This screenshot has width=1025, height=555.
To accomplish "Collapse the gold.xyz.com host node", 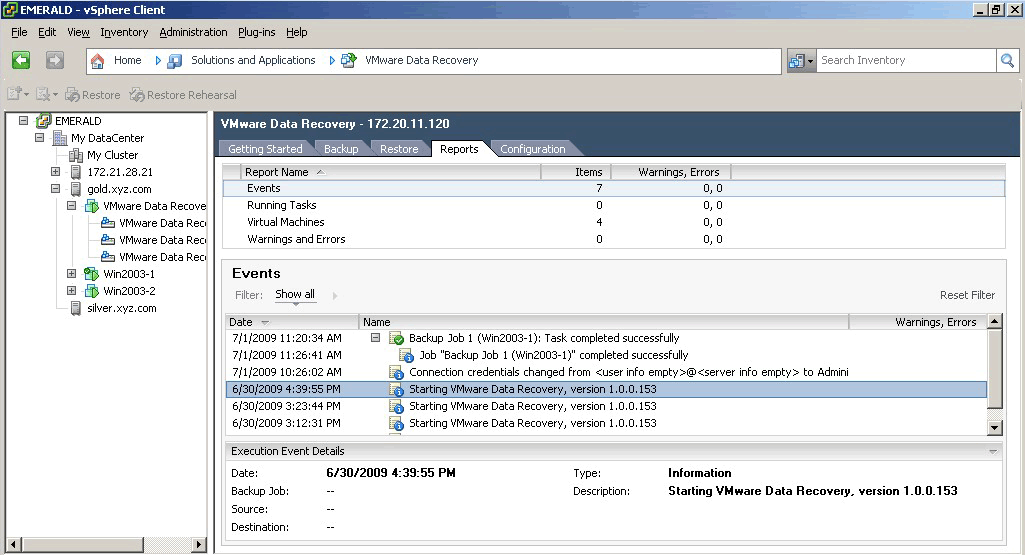I will [56, 189].
